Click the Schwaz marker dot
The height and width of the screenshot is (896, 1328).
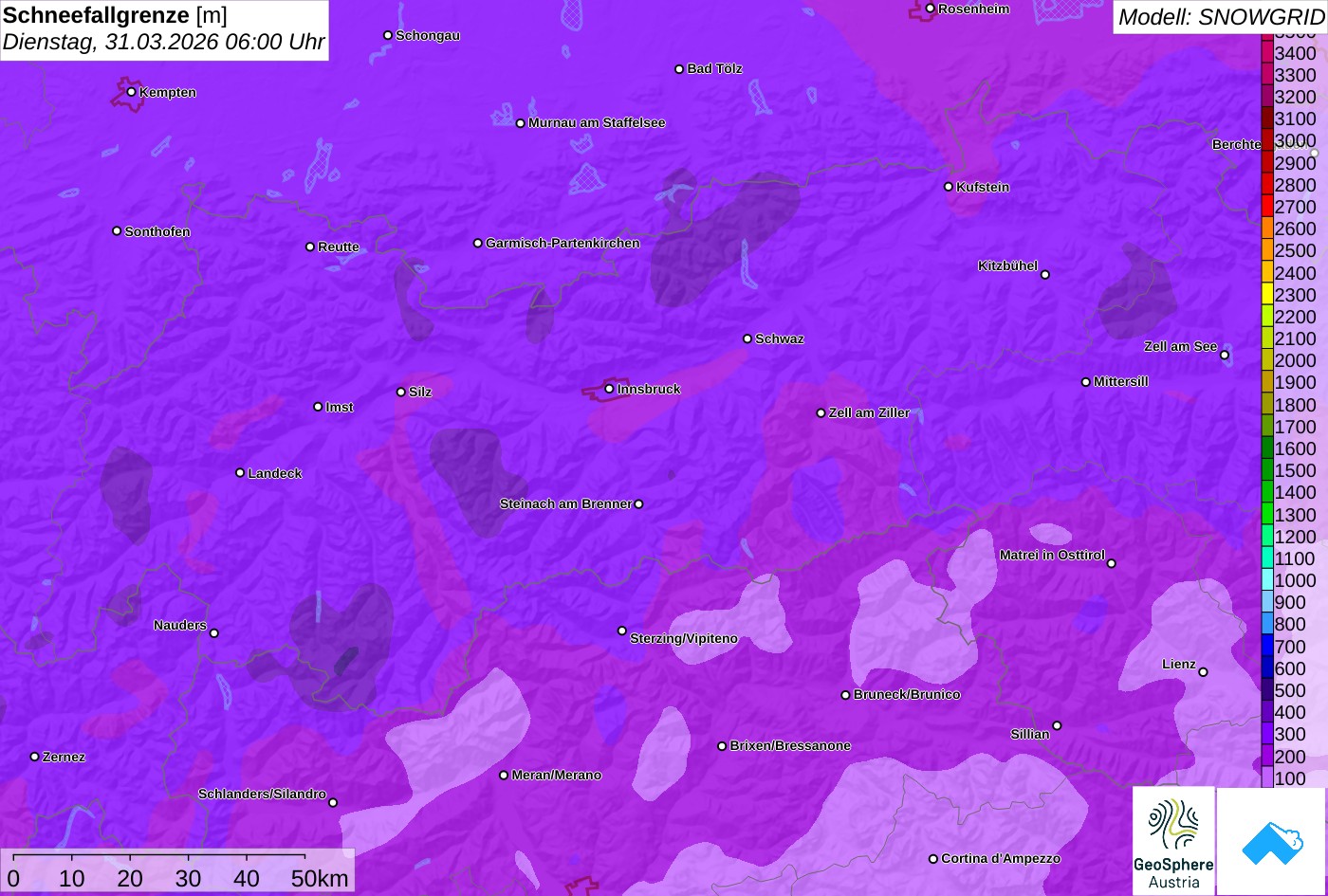(x=747, y=338)
